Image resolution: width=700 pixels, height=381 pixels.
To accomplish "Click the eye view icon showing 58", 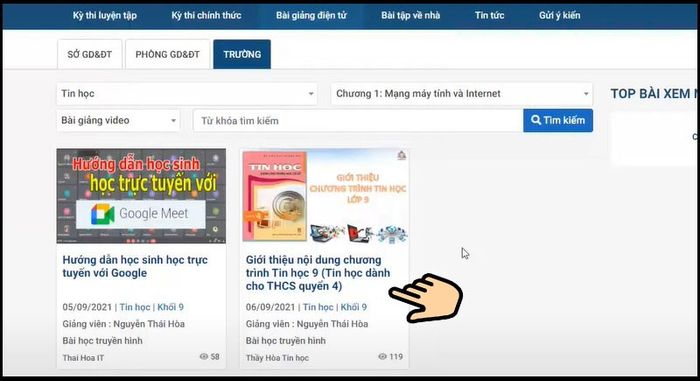I will pyautogui.click(x=204, y=356).
